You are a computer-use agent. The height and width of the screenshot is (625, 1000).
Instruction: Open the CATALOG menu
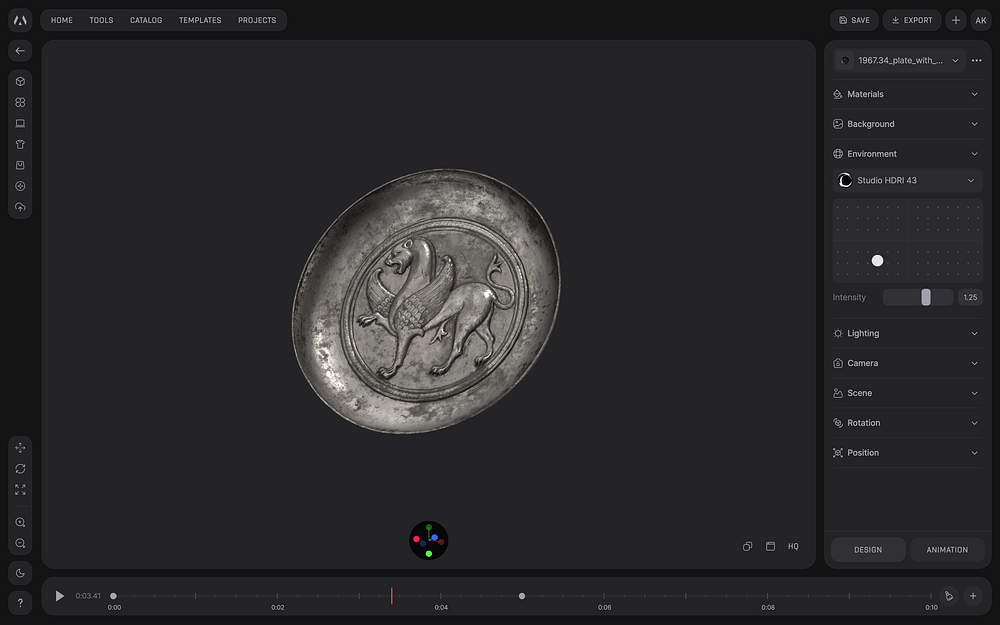146,20
